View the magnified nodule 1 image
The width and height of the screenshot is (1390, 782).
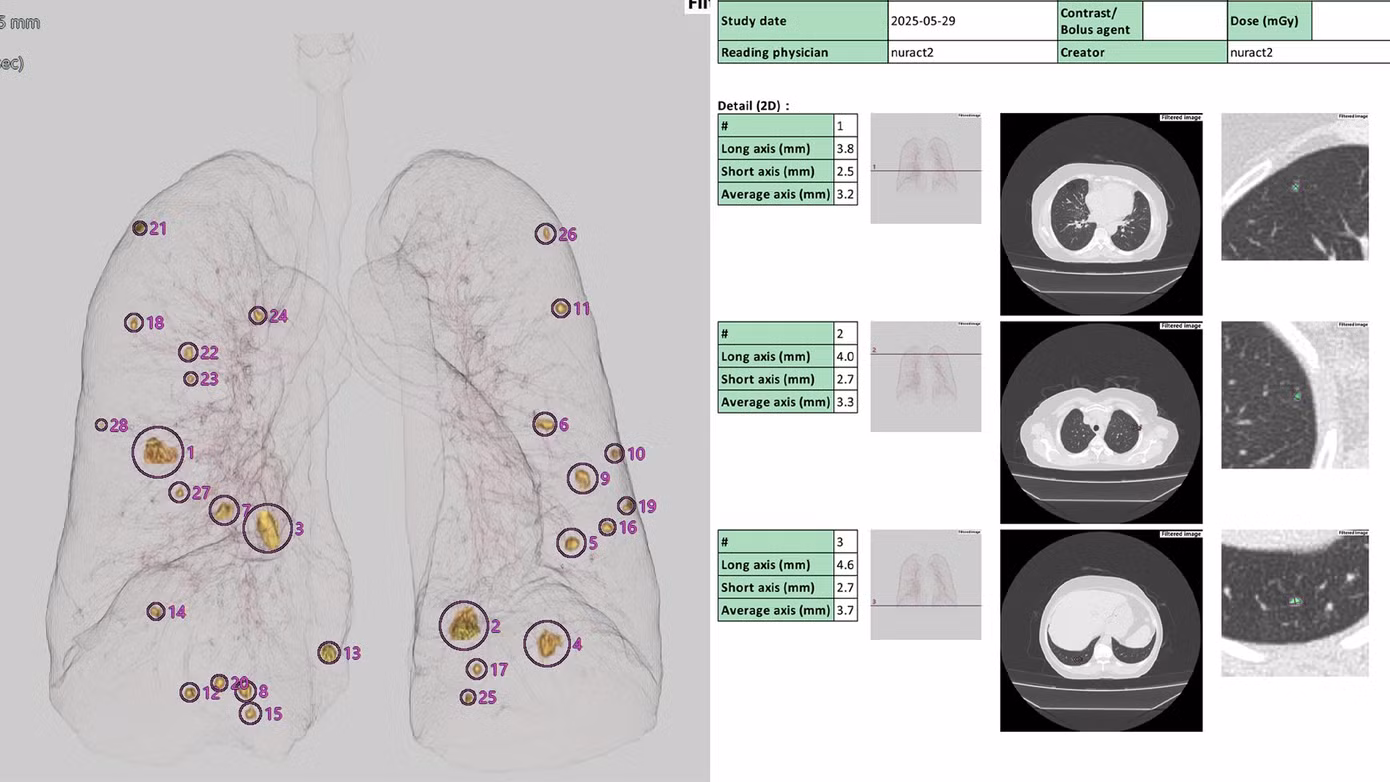[x=1295, y=186]
